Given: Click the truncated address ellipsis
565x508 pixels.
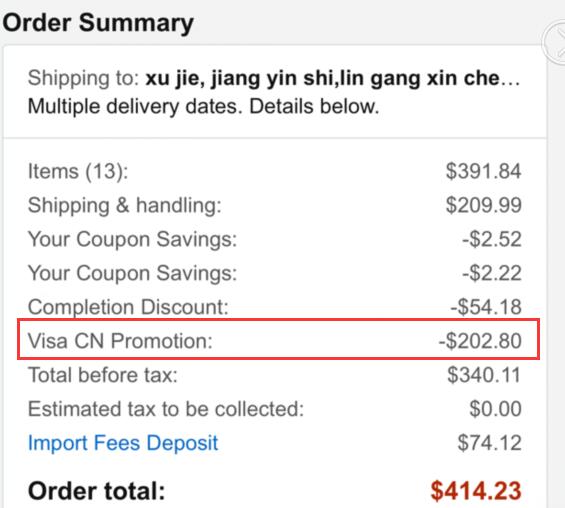Looking at the screenshot, I should (x=511, y=80).
